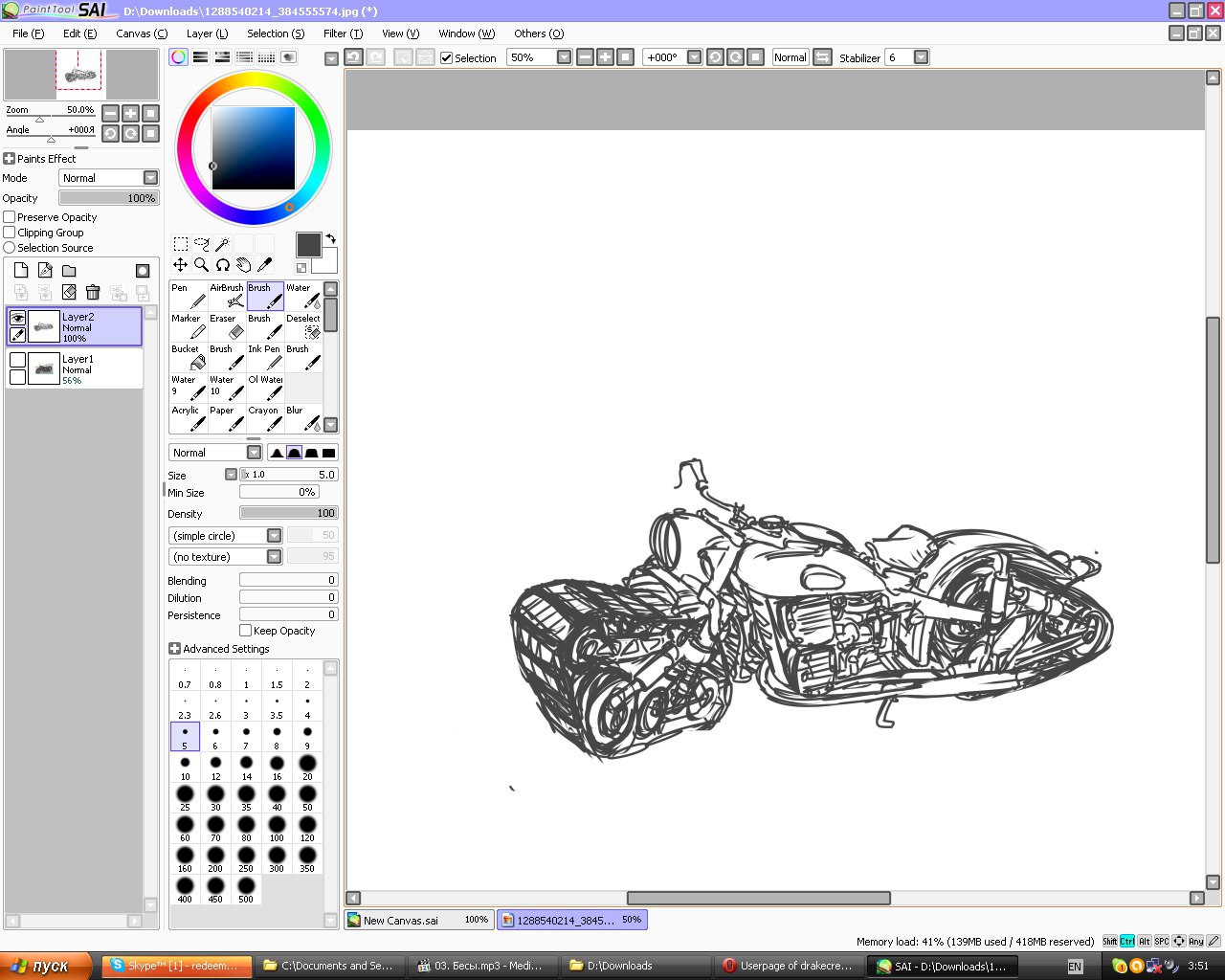Enable Keep Opacity checkbox
The height and width of the screenshot is (980, 1225).
click(x=246, y=631)
